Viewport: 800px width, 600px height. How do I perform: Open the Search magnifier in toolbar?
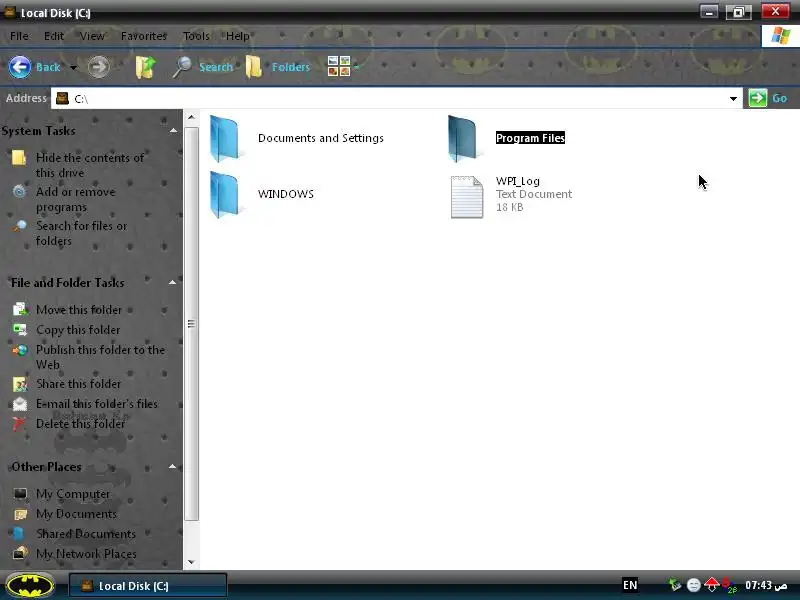(x=182, y=67)
